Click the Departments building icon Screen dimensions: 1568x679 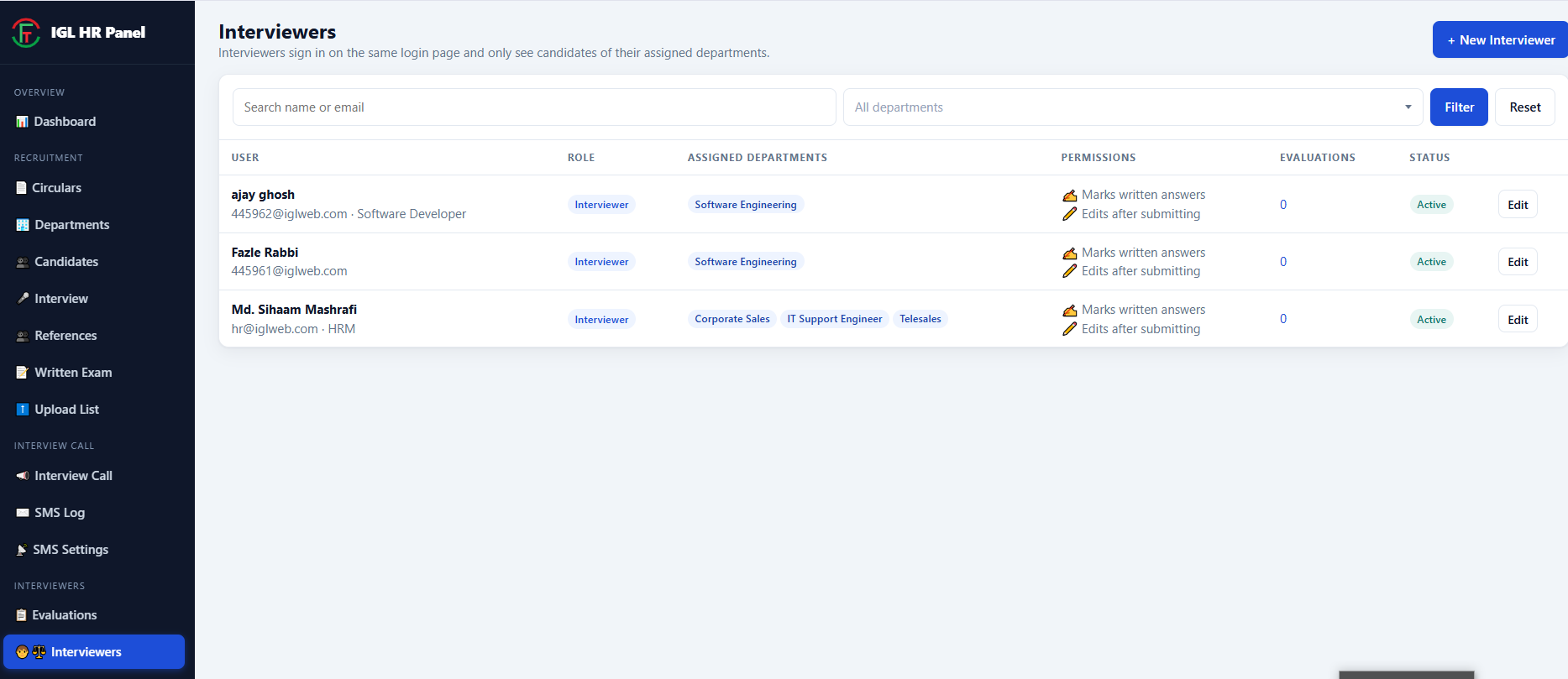tap(23, 225)
